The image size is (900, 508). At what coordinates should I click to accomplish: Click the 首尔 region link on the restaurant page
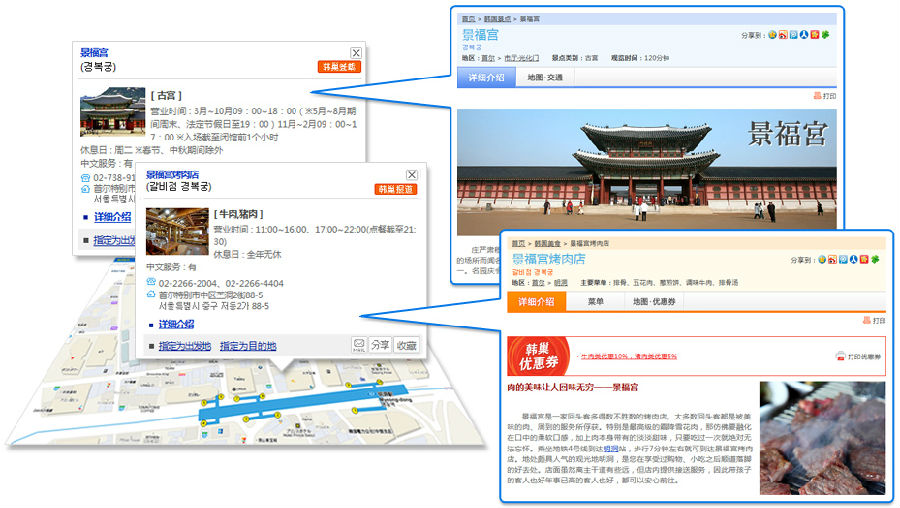point(538,282)
